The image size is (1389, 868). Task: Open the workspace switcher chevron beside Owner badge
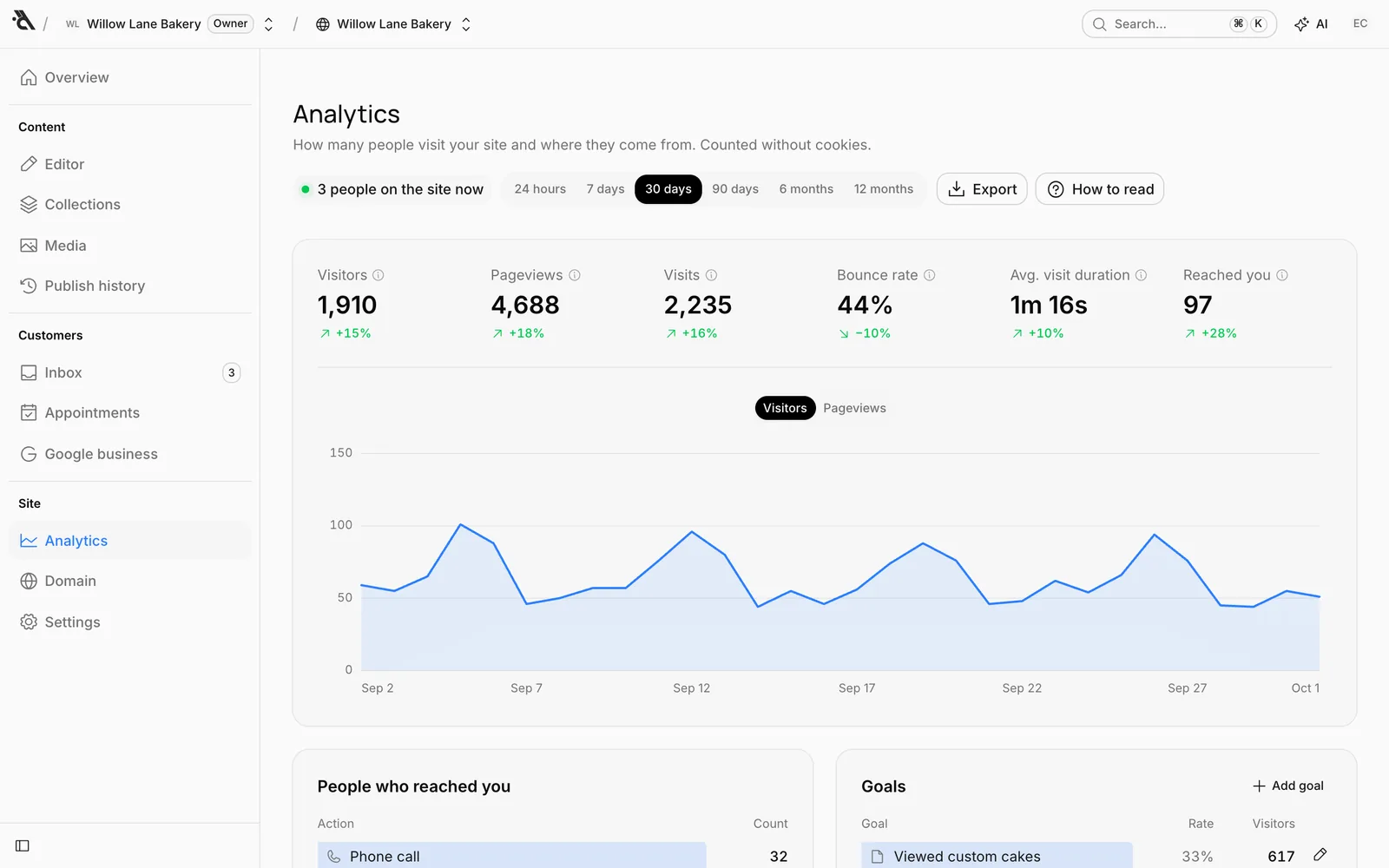(x=268, y=24)
